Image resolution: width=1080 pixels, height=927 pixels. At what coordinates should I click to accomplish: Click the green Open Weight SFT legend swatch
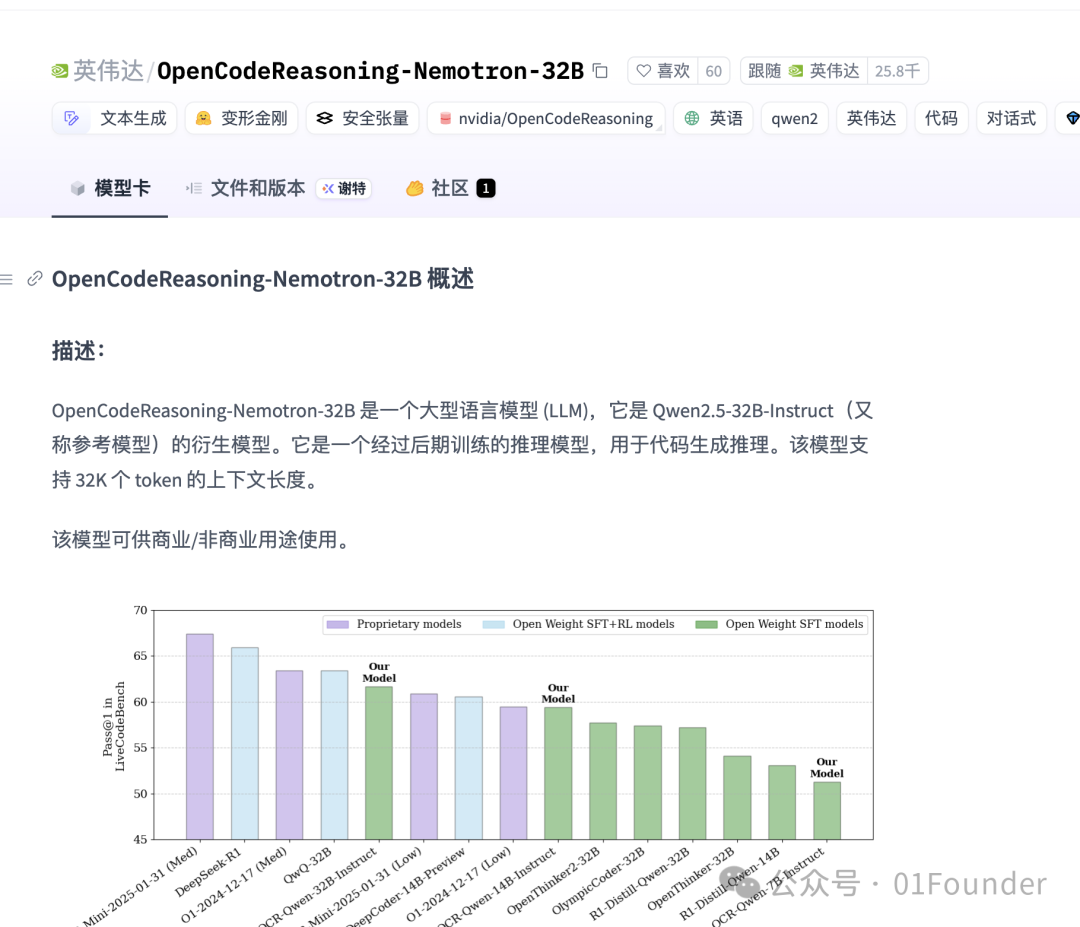click(706, 624)
